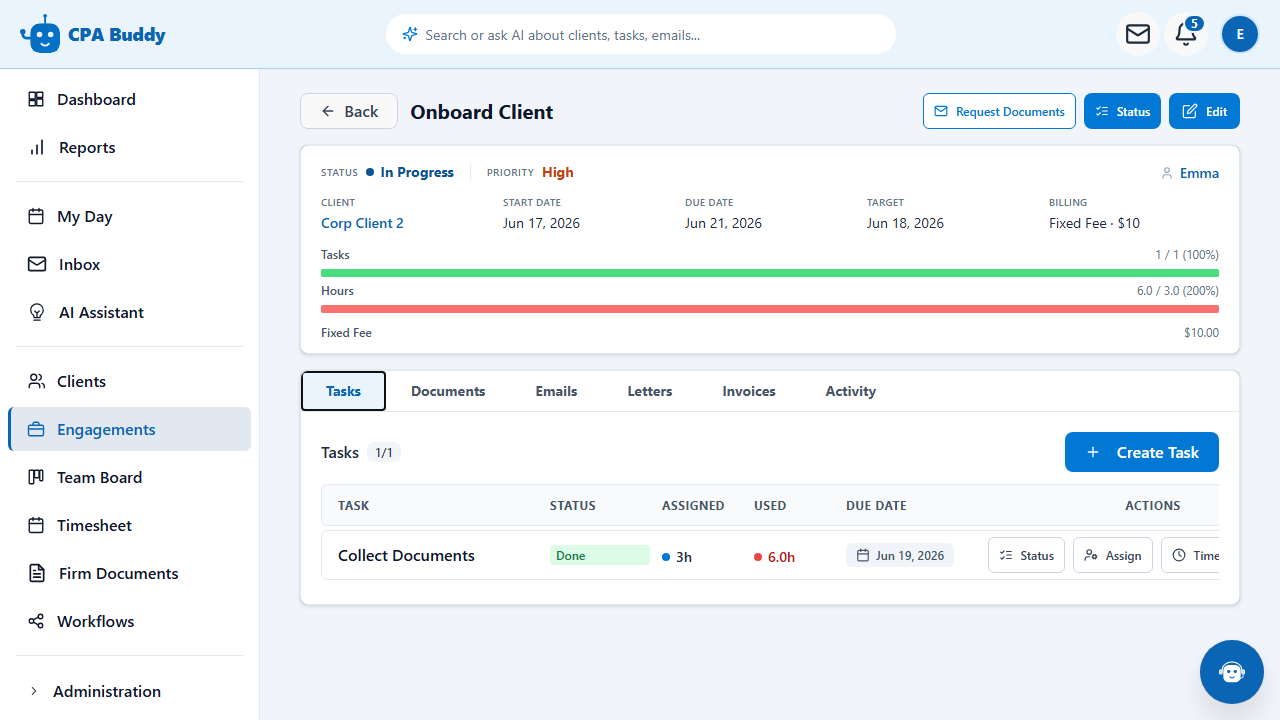Screen dimensions: 1280x720
Task: Click the CPA Buddy robot logo
Action: tap(40, 34)
